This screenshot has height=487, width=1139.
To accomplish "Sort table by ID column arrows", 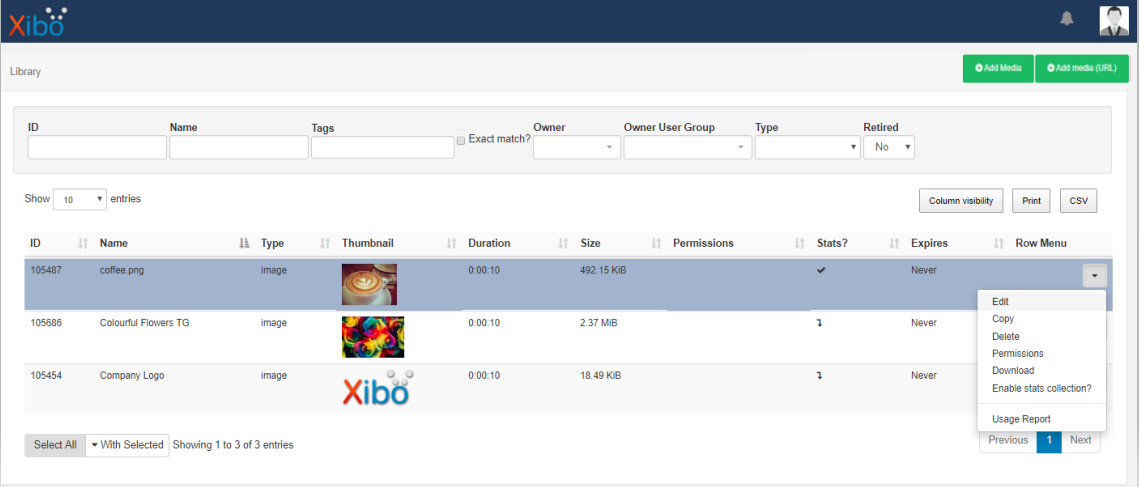I will [x=83, y=243].
